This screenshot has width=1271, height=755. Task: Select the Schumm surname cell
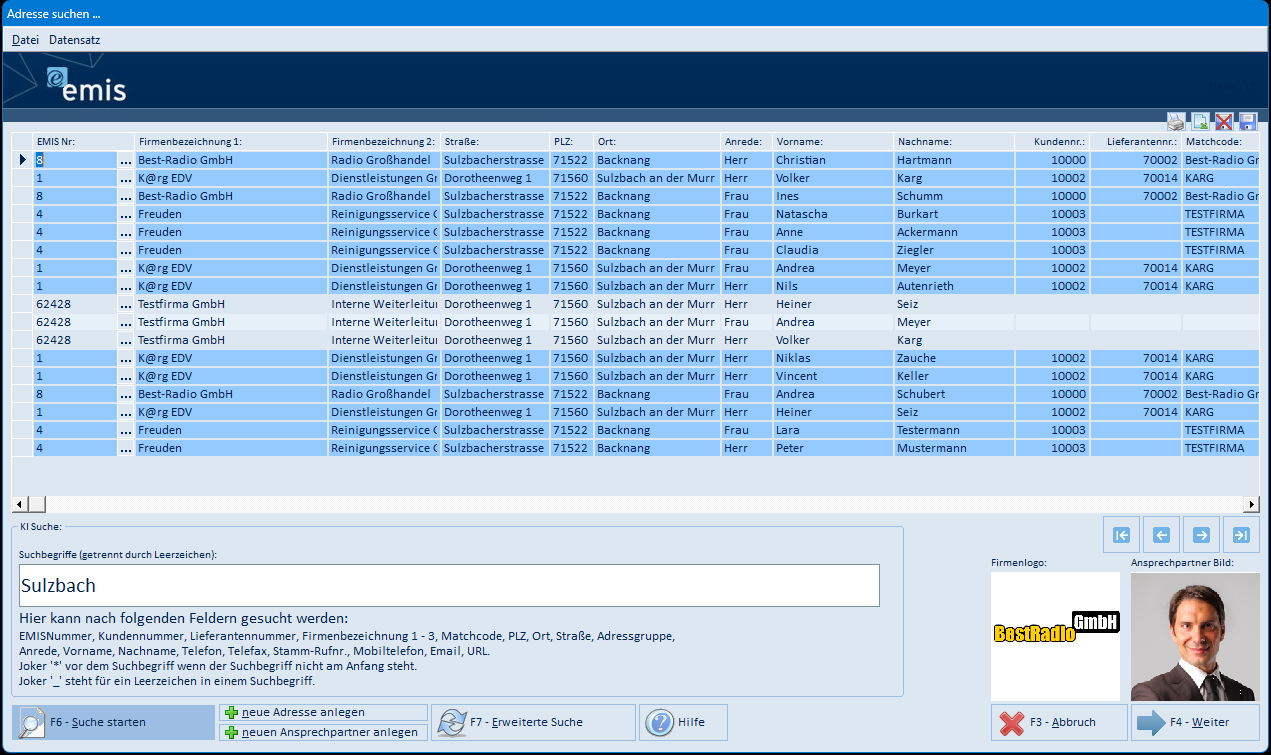point(954,196)
